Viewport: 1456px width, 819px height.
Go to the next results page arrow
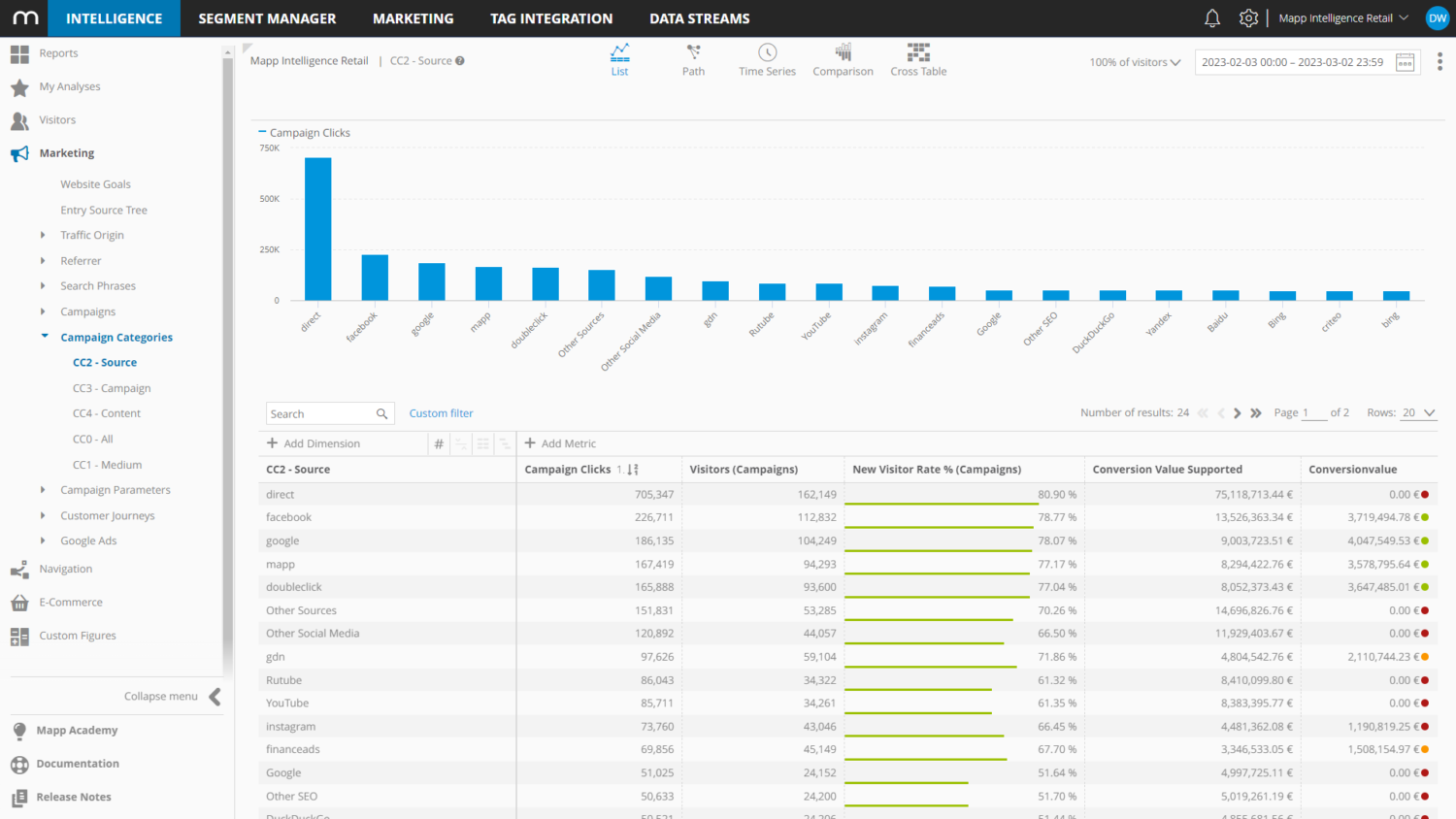1238,413
